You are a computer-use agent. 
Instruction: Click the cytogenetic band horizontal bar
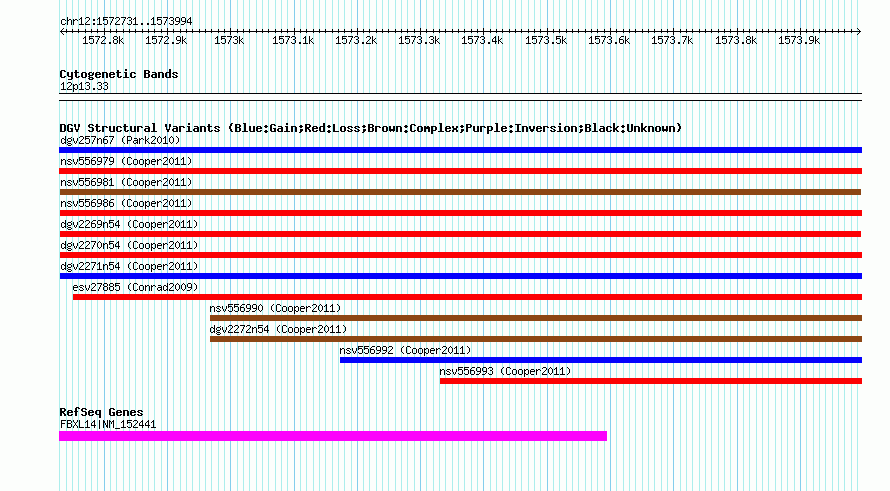[x=460, y=97]
